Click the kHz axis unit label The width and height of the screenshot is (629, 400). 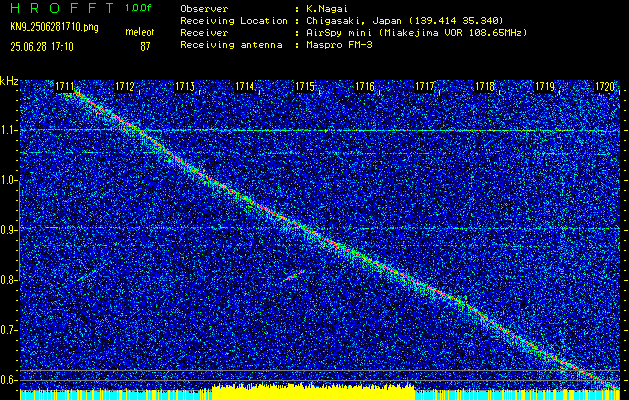[x=9, y=81]
